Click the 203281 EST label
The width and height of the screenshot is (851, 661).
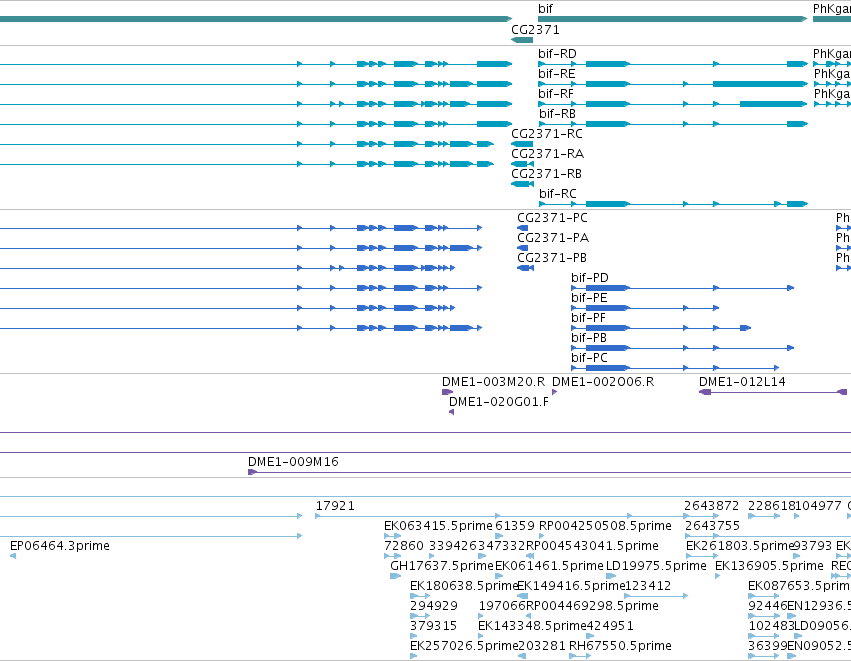point(542,646)
